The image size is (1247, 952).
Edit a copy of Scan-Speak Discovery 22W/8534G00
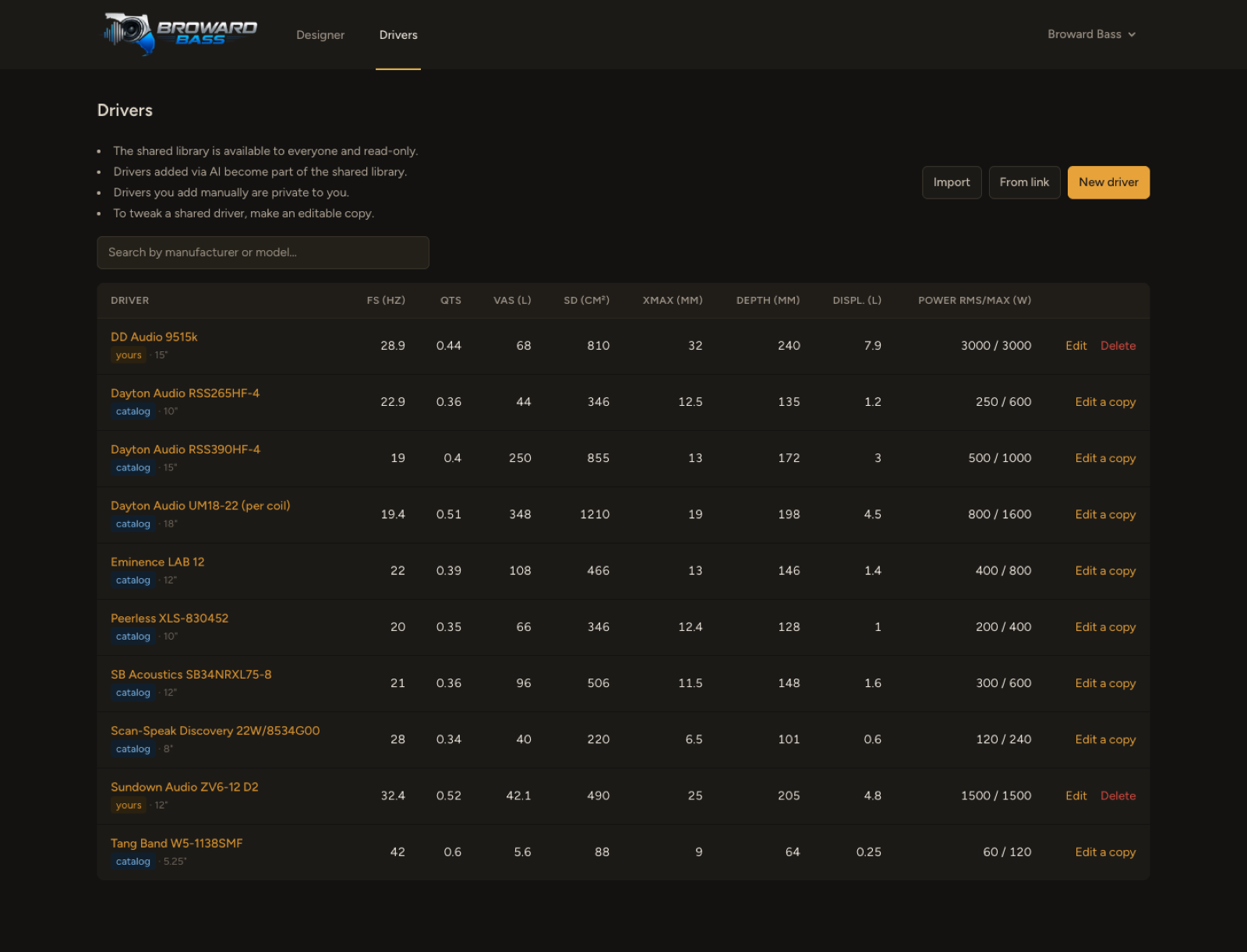coord(1105,739)
